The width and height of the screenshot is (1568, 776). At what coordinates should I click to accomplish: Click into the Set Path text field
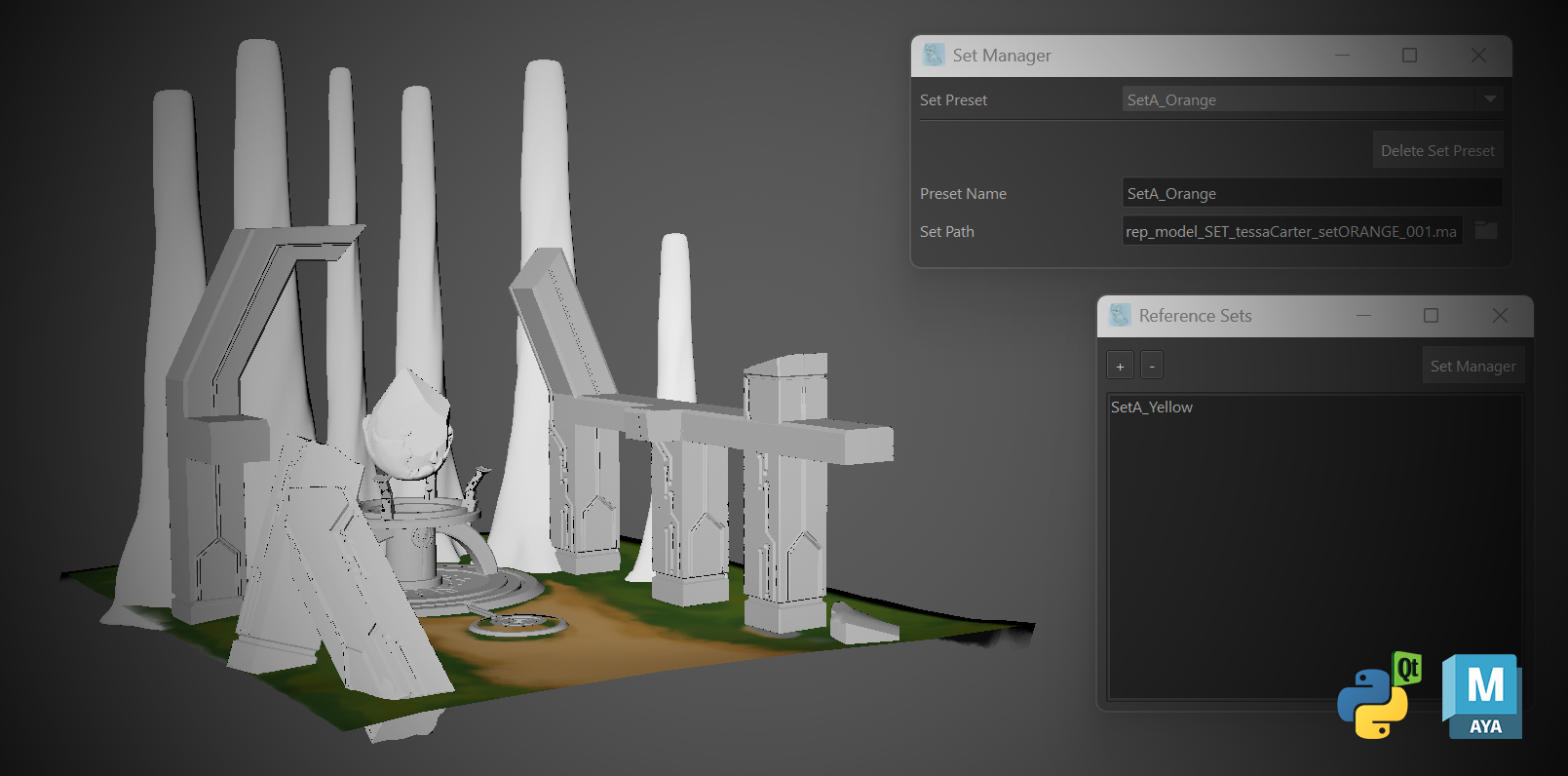(x=1291, y=231)
